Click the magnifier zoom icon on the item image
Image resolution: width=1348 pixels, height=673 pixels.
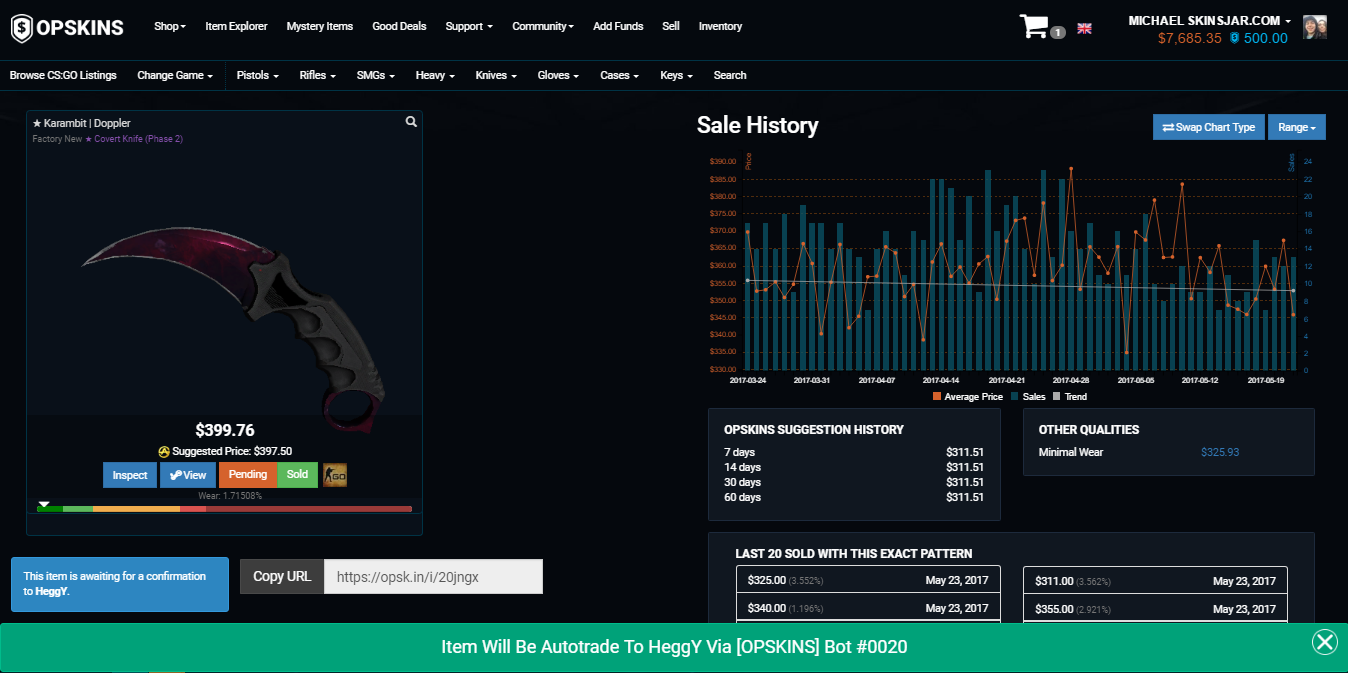coord(411,122)
